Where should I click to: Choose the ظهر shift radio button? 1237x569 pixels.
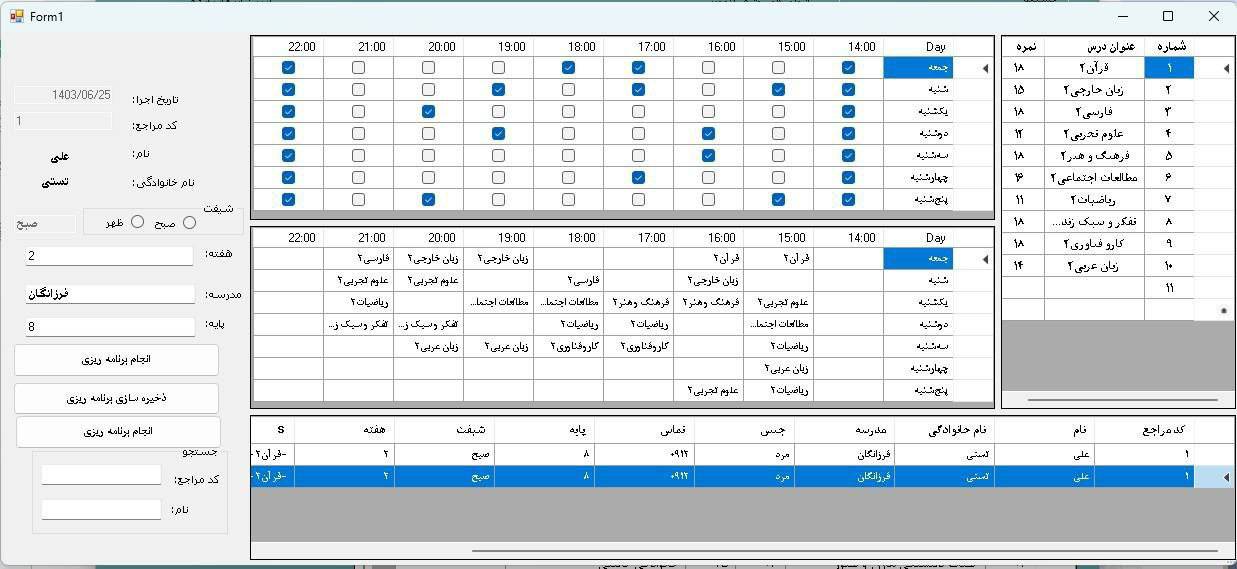(138, 222)
